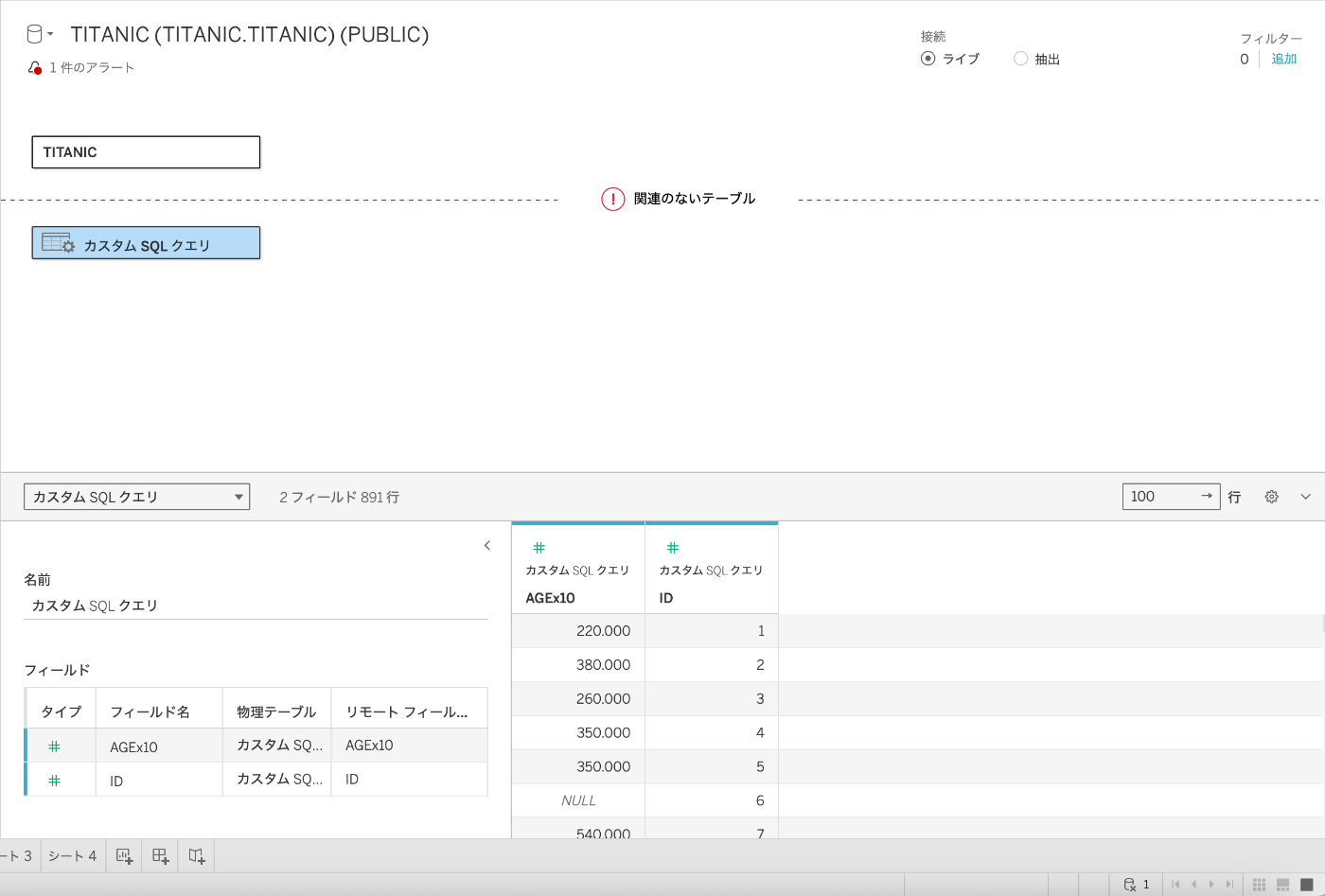Click the 2 フィールド 891 行 summary text

(340, 497)
